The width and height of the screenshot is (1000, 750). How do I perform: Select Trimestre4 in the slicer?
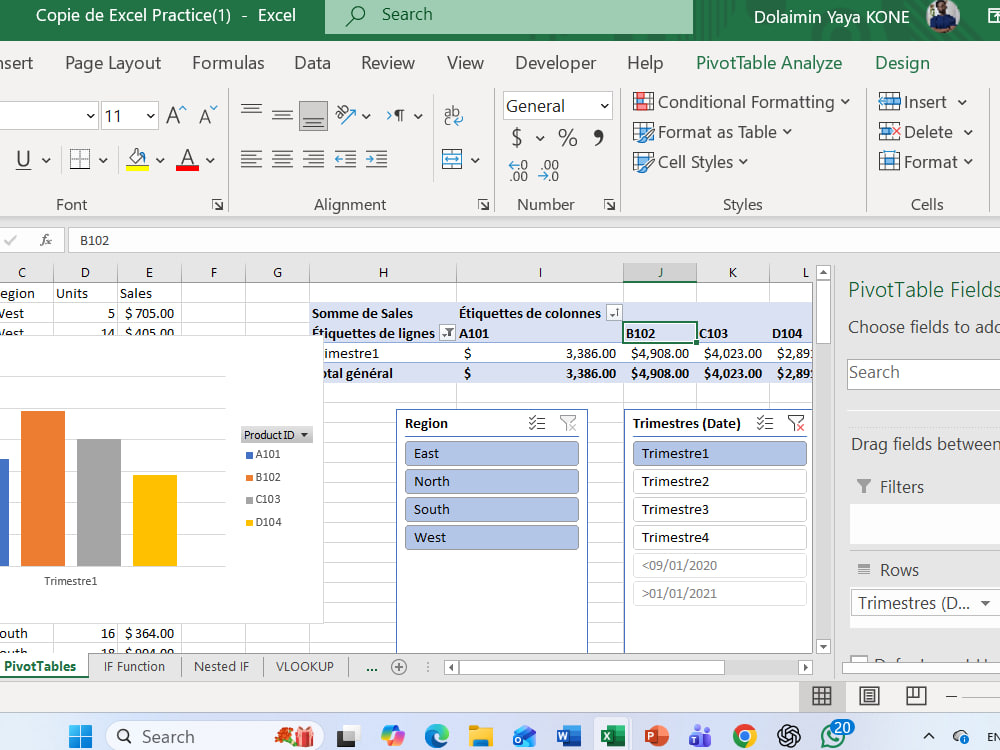(719, 538)
